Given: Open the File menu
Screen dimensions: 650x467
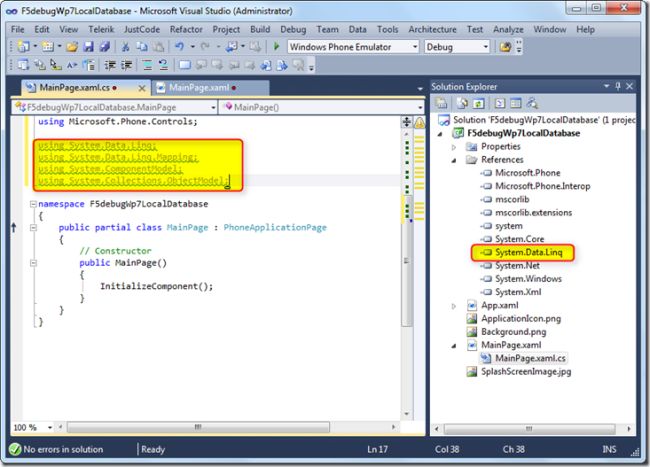Looking at the screenshot, I should coord(17,29).
